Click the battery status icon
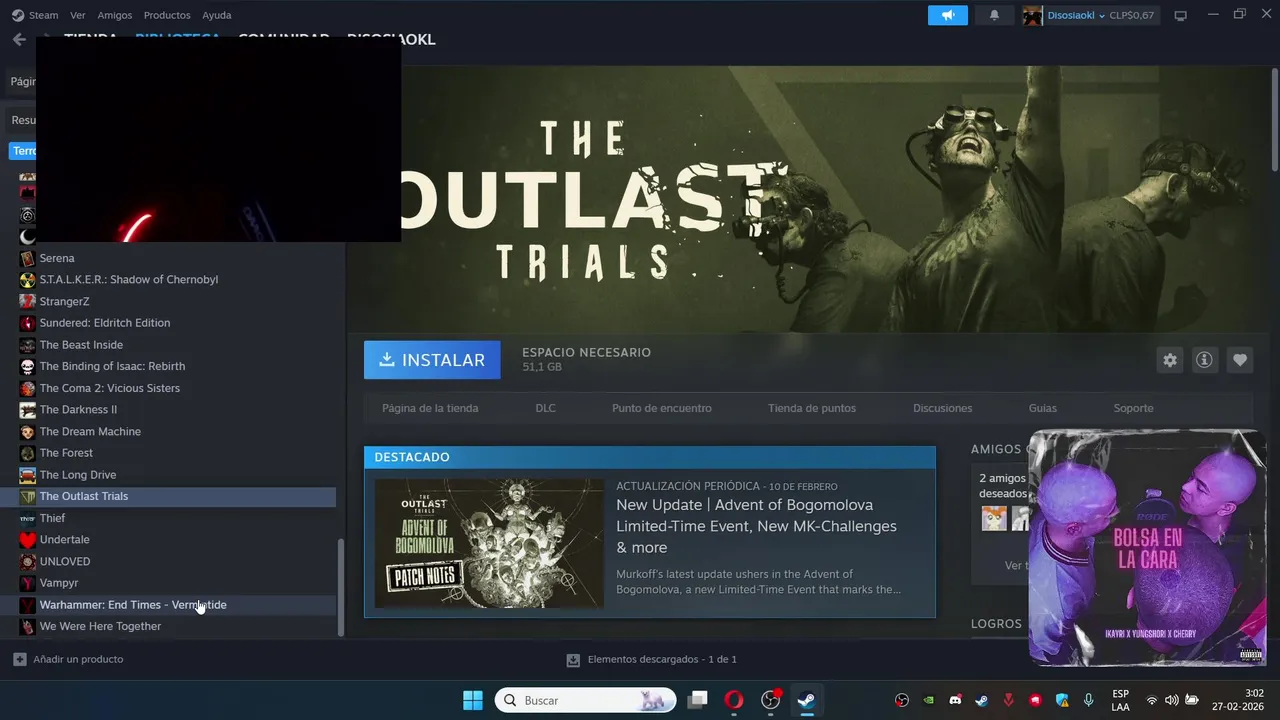This screenshot has height=720, width=1280. 1192,700
